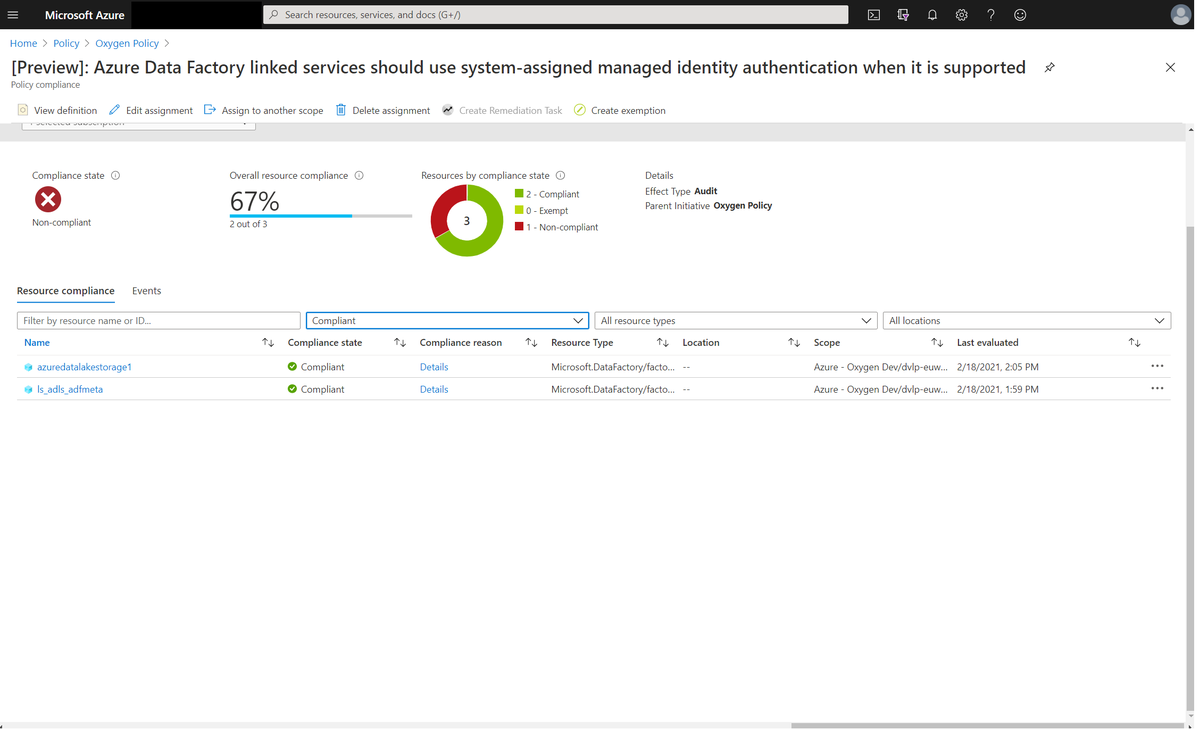The width and height of the screenshot is (1200, 730).
Task: Click the horizontal scrollbar at bottom
Action: pyautogui.click(x=987, y=726)
